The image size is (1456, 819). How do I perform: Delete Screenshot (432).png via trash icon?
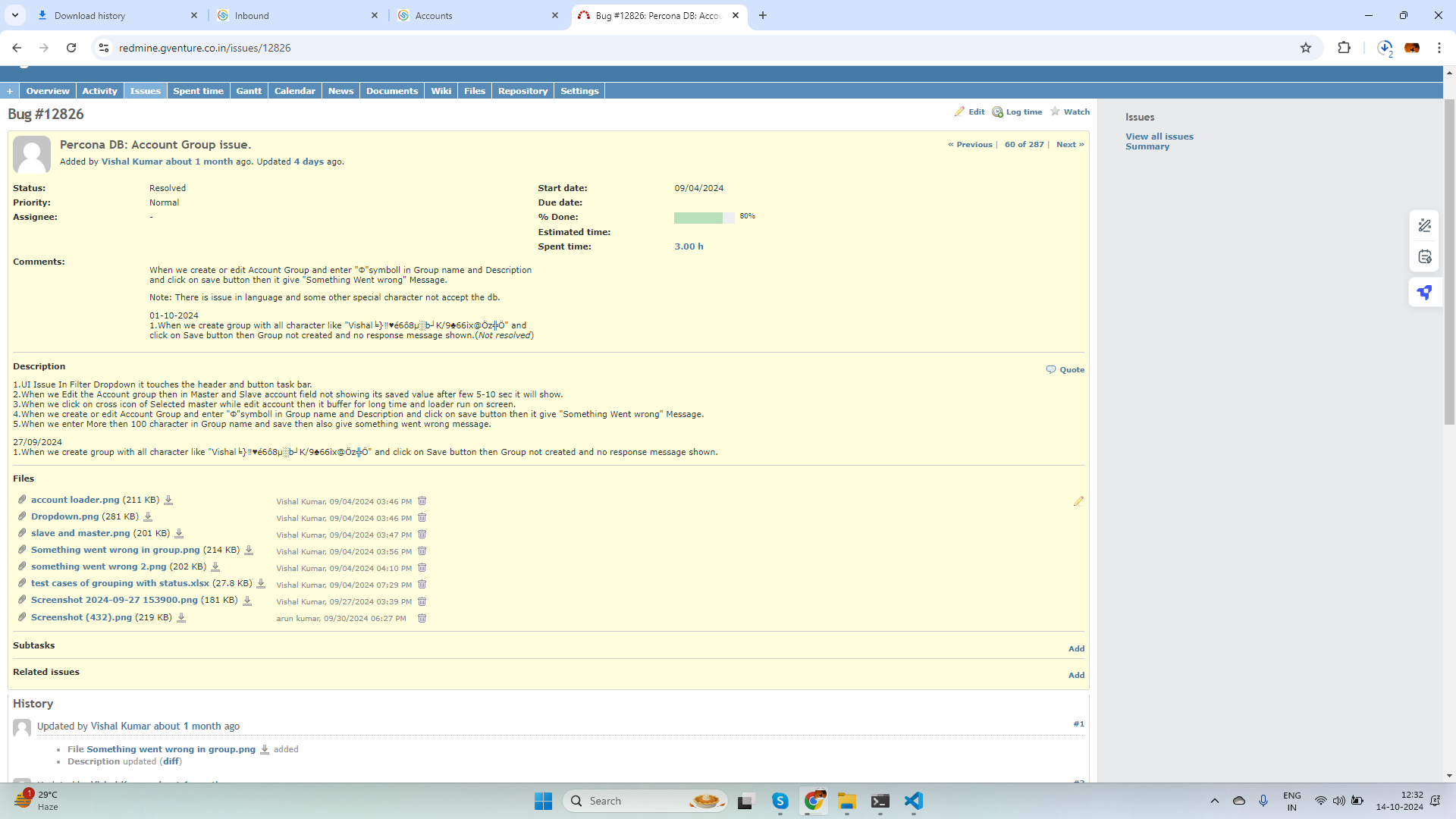pos(422,619)
